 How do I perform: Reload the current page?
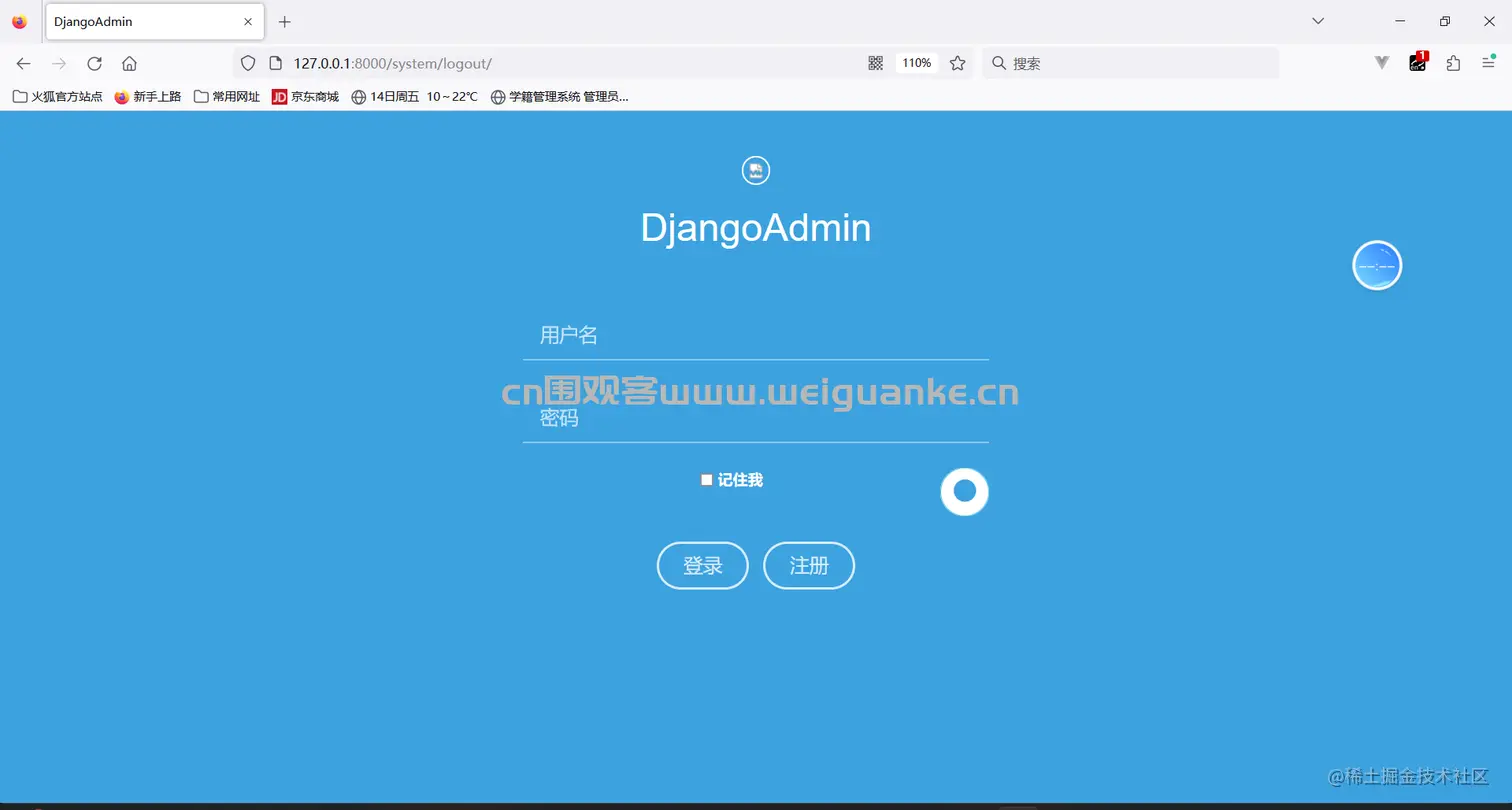pyautogui.click(x=94, y=63)
